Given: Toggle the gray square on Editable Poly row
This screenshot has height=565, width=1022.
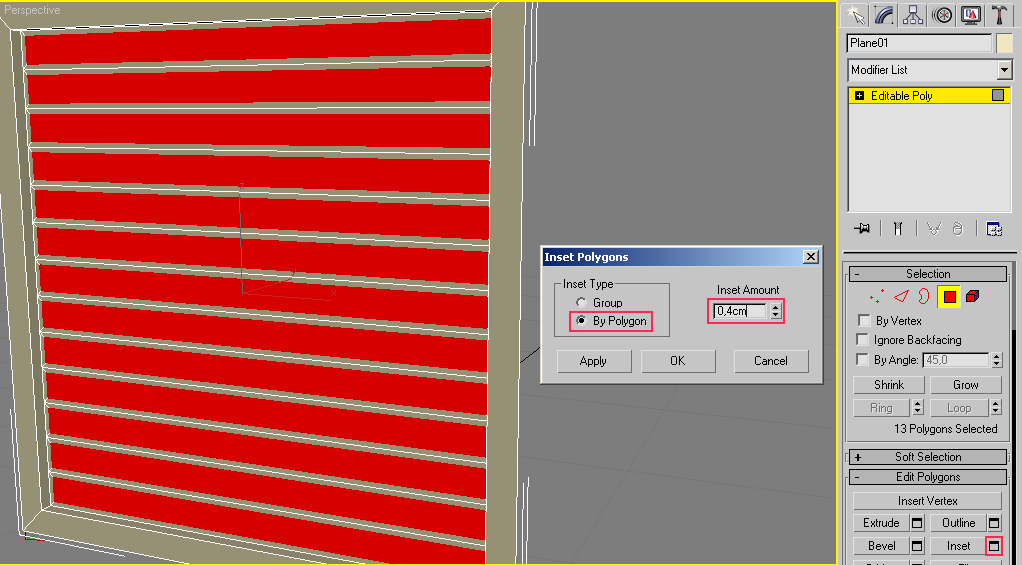Looking at the screenshot, I should click(x=998, y=95).
